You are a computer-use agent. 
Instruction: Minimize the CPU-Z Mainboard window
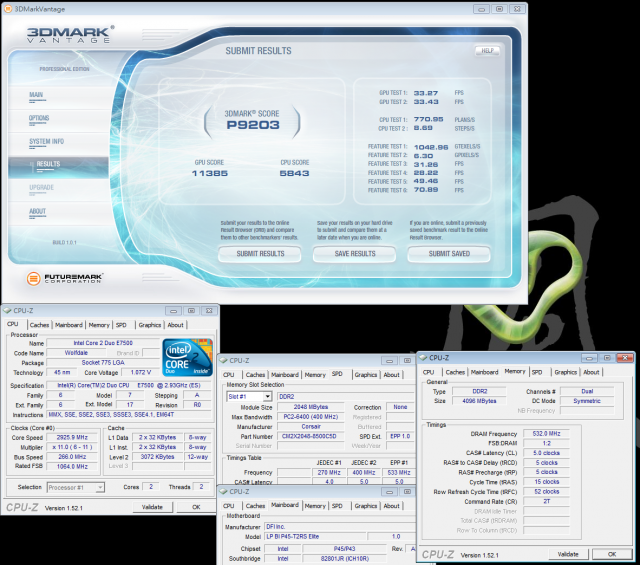click(x=389, y=492)
